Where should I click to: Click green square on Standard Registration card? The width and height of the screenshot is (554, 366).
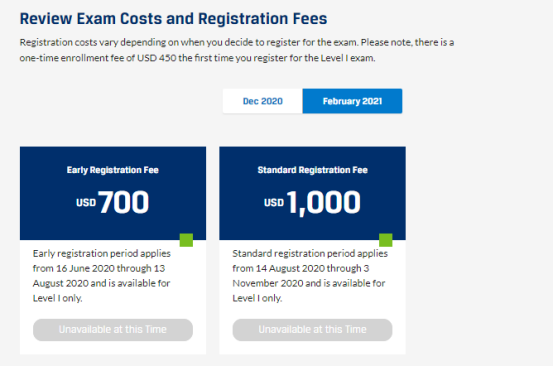(385, 240)
